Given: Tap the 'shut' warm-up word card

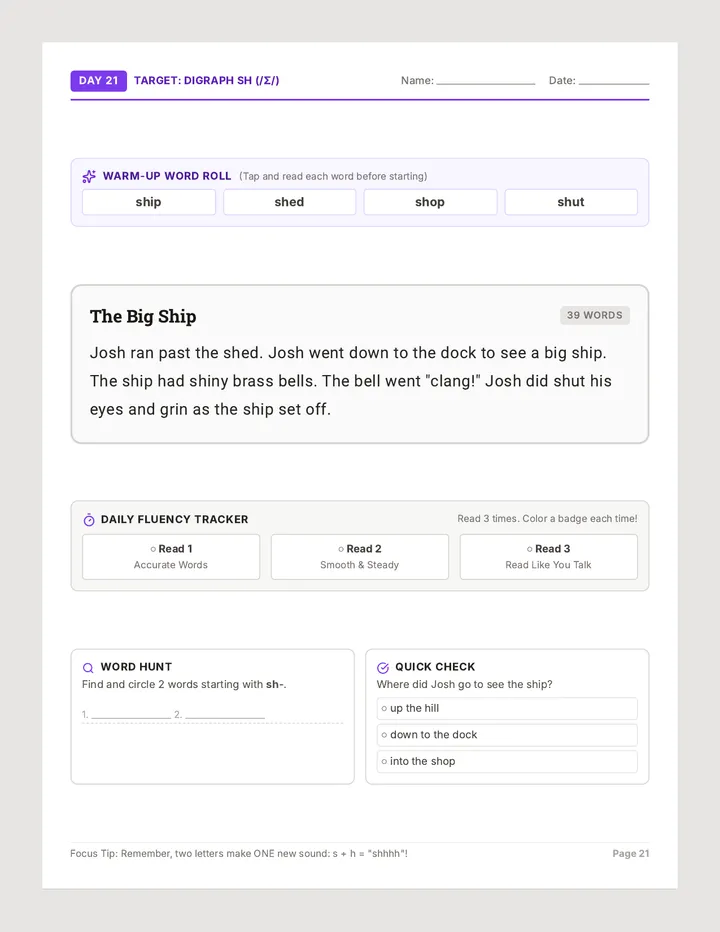Looking at the screenshot, I should 571,202.
